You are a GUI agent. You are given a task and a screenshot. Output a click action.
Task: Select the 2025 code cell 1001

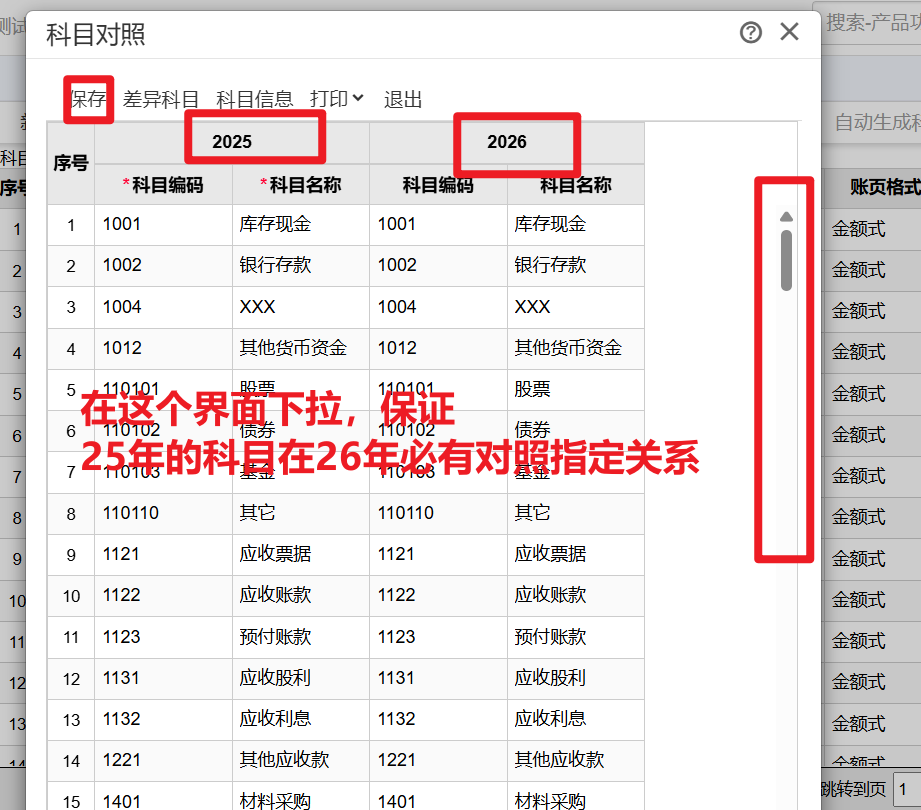tap(163, 225)
